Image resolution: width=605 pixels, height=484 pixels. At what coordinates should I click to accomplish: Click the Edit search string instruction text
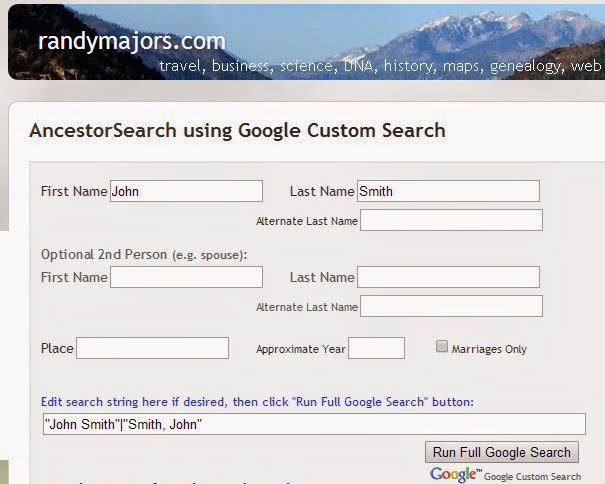click(x=257, y=402)
